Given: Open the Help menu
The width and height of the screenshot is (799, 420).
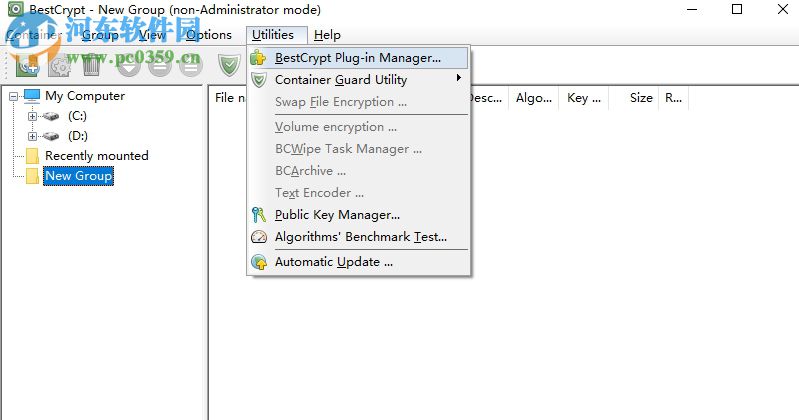Looking at the screenshot, I should click(327, 35).
